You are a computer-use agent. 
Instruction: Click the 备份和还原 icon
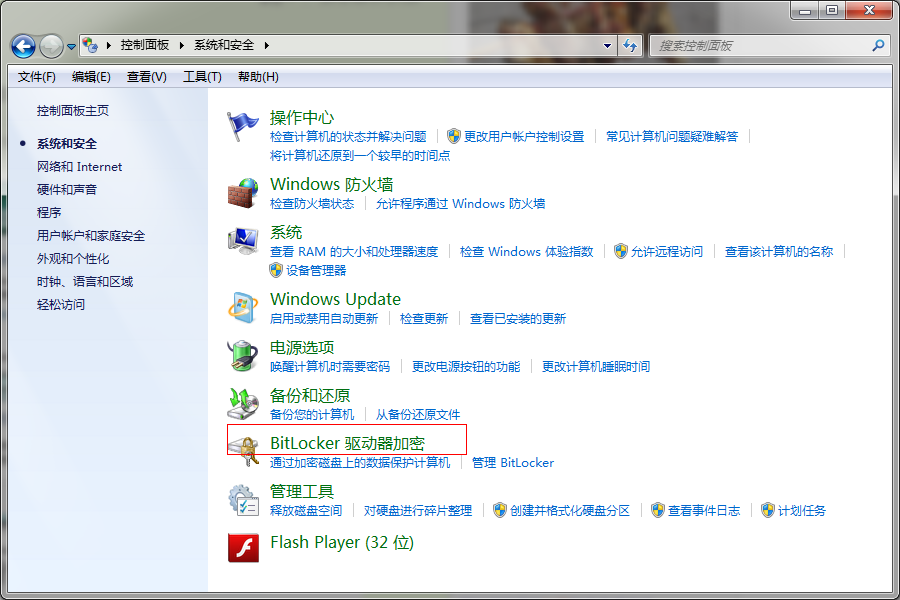(x=242, y=403)
